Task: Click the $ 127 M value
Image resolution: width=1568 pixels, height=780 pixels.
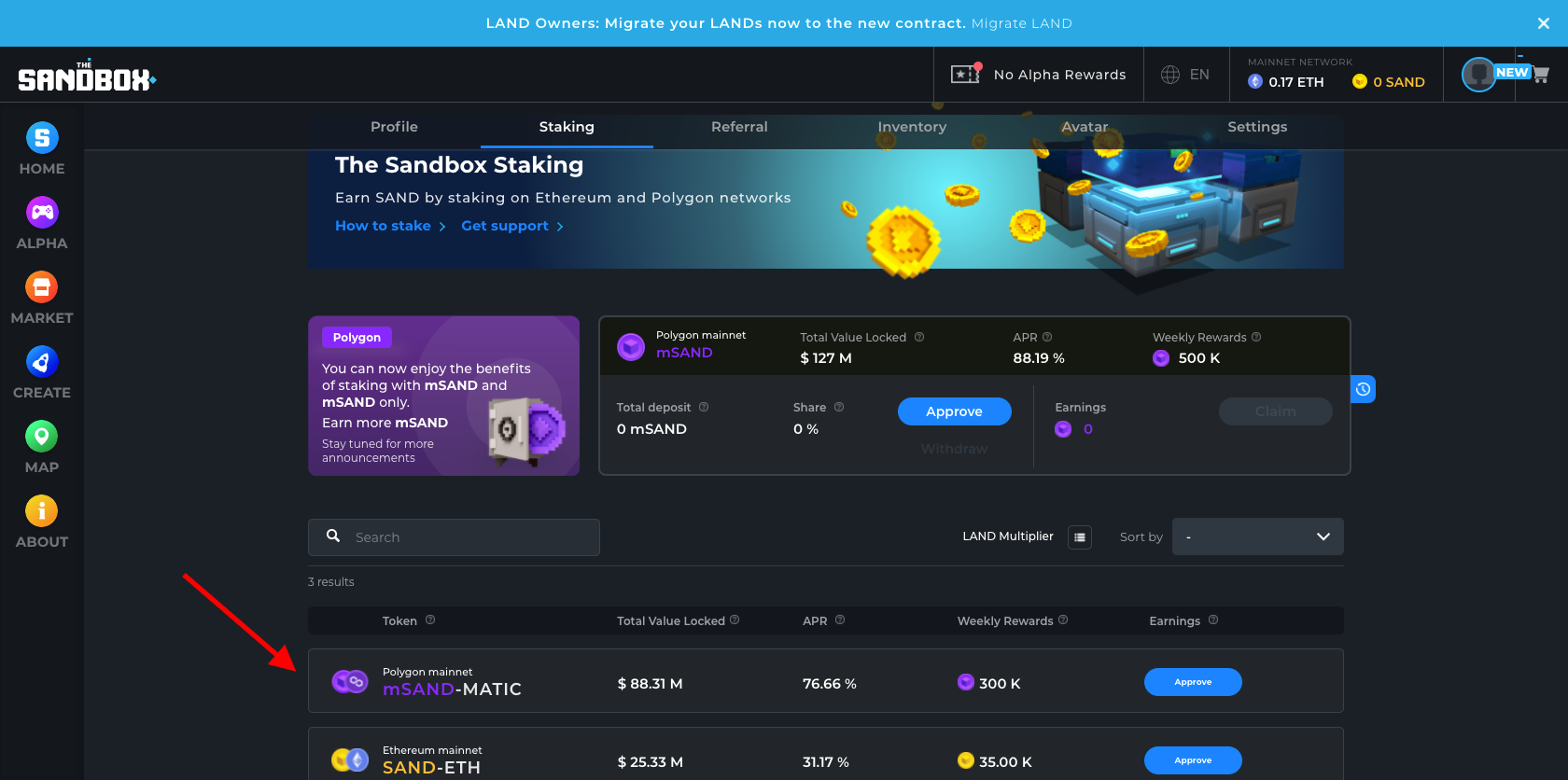Action: [826, 358]
